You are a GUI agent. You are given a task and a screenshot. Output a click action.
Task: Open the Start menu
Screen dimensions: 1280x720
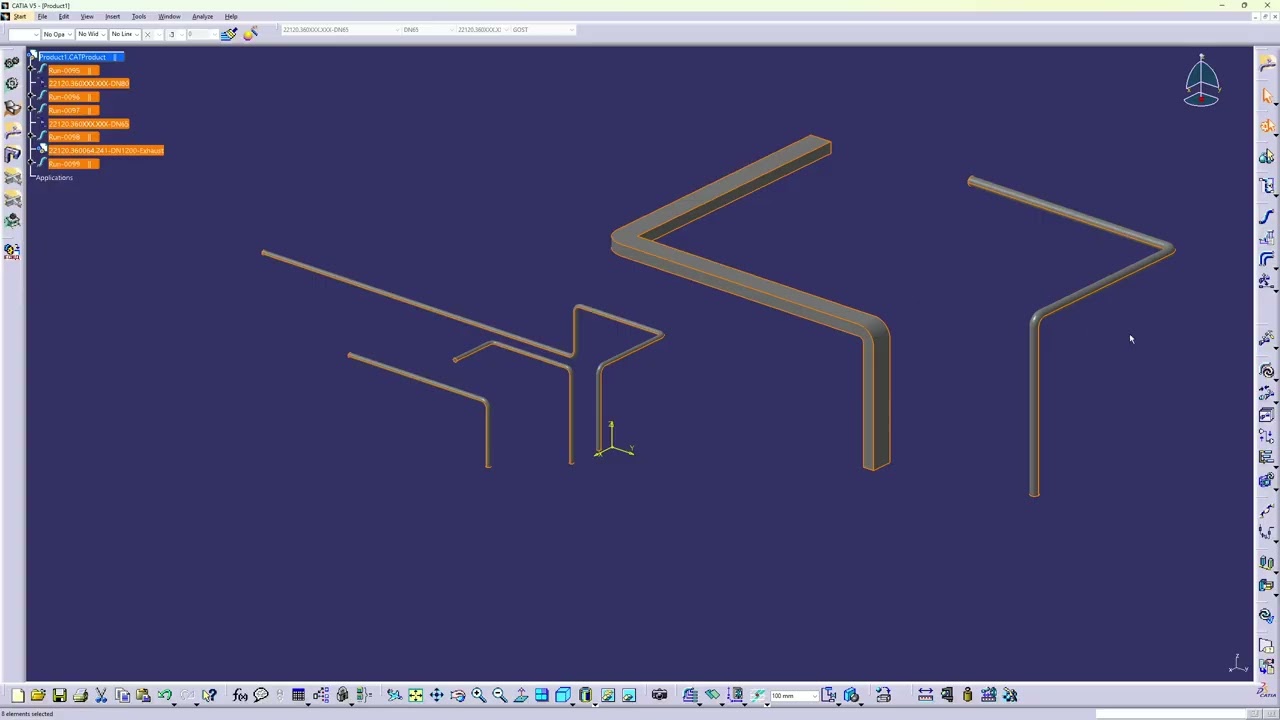point(20,16)
